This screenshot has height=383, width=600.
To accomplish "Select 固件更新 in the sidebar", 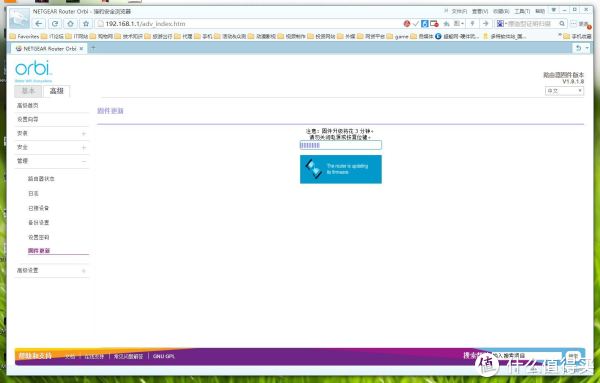I will (39, 251).
